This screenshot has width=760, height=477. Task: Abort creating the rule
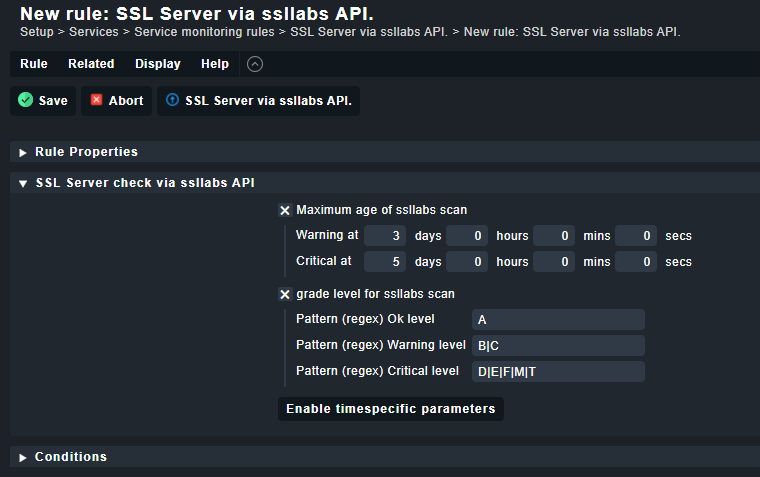116,101
